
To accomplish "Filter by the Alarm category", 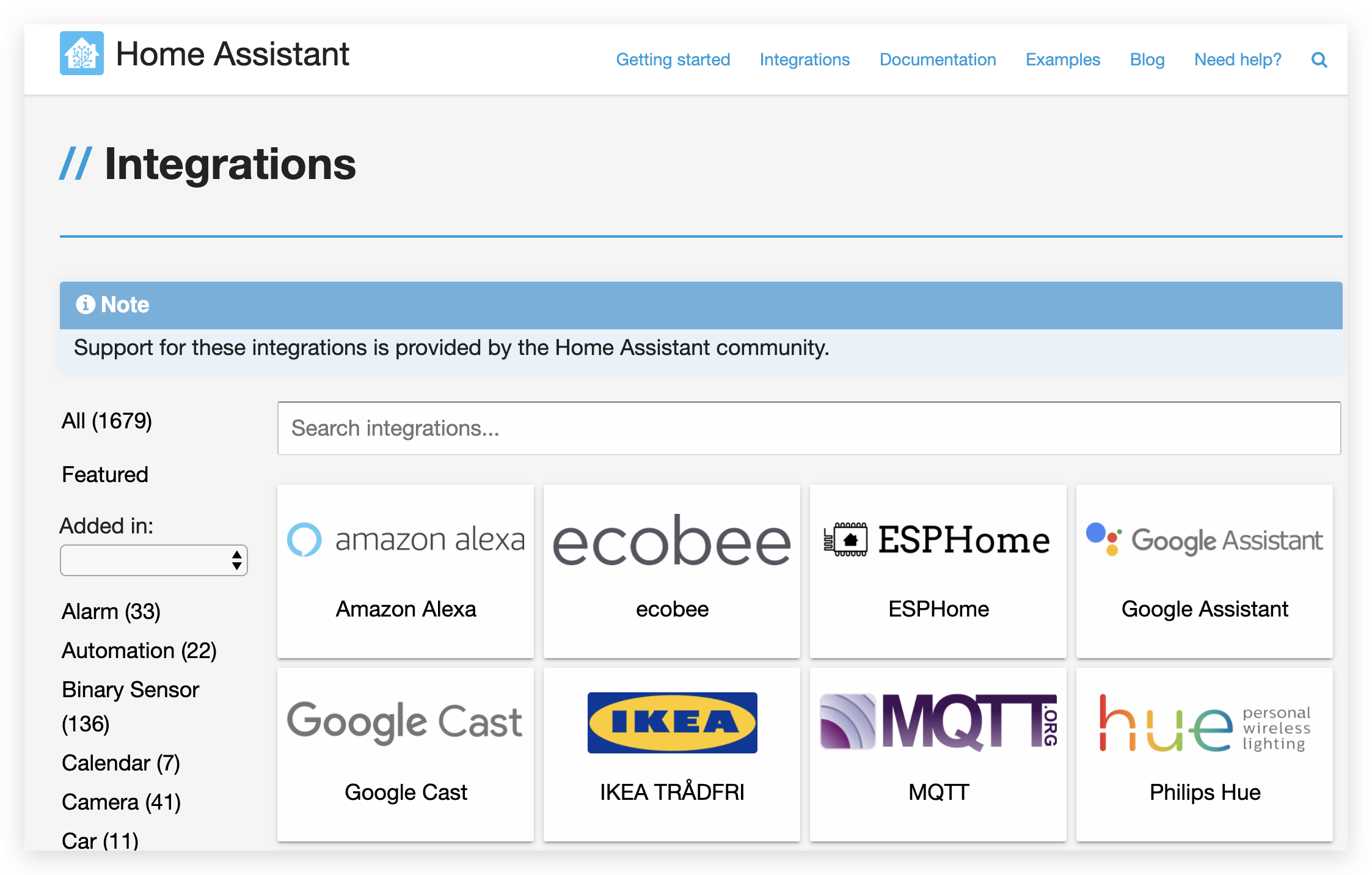I will 110,610.
